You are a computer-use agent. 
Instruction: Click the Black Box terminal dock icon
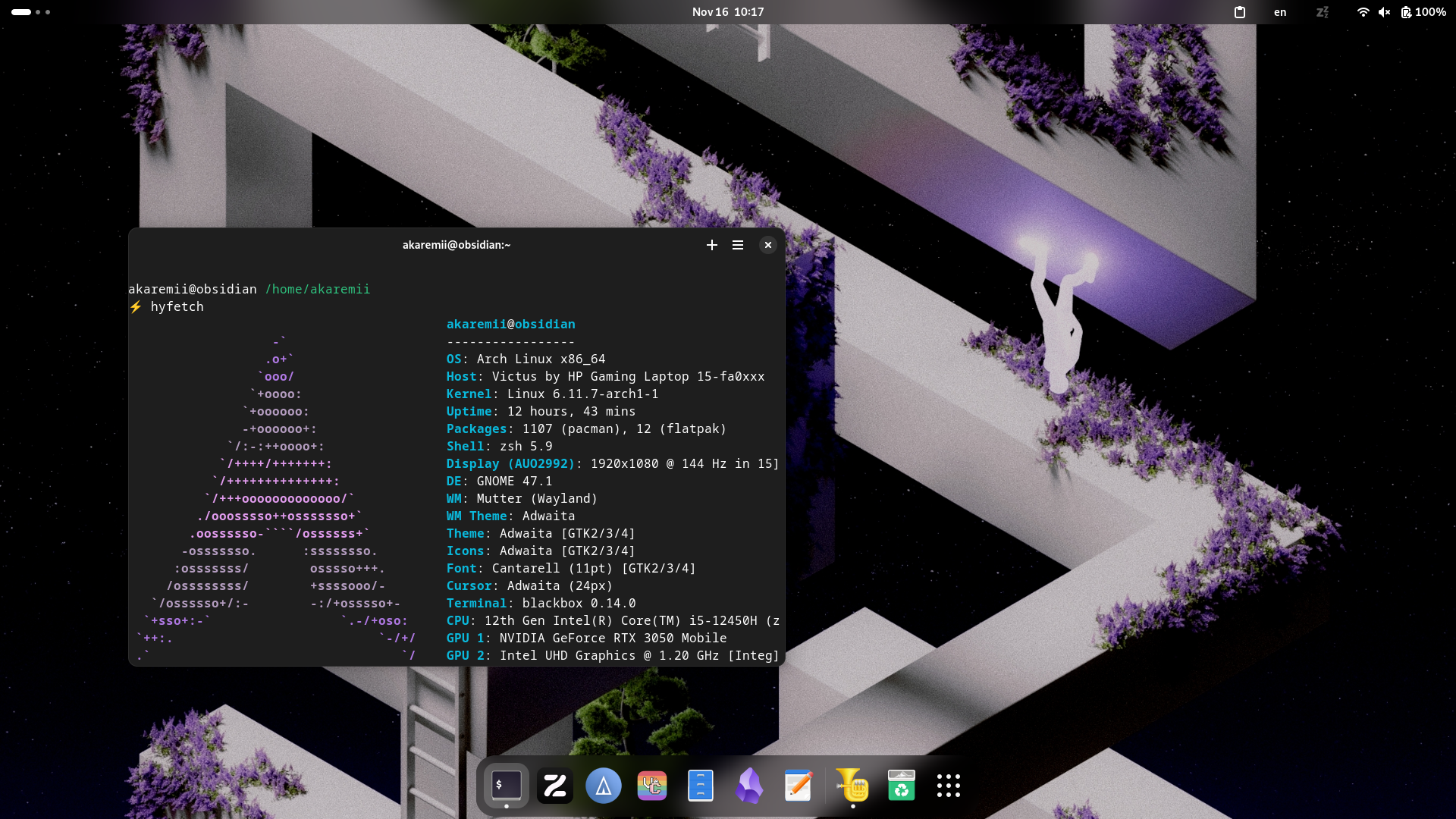506,786
